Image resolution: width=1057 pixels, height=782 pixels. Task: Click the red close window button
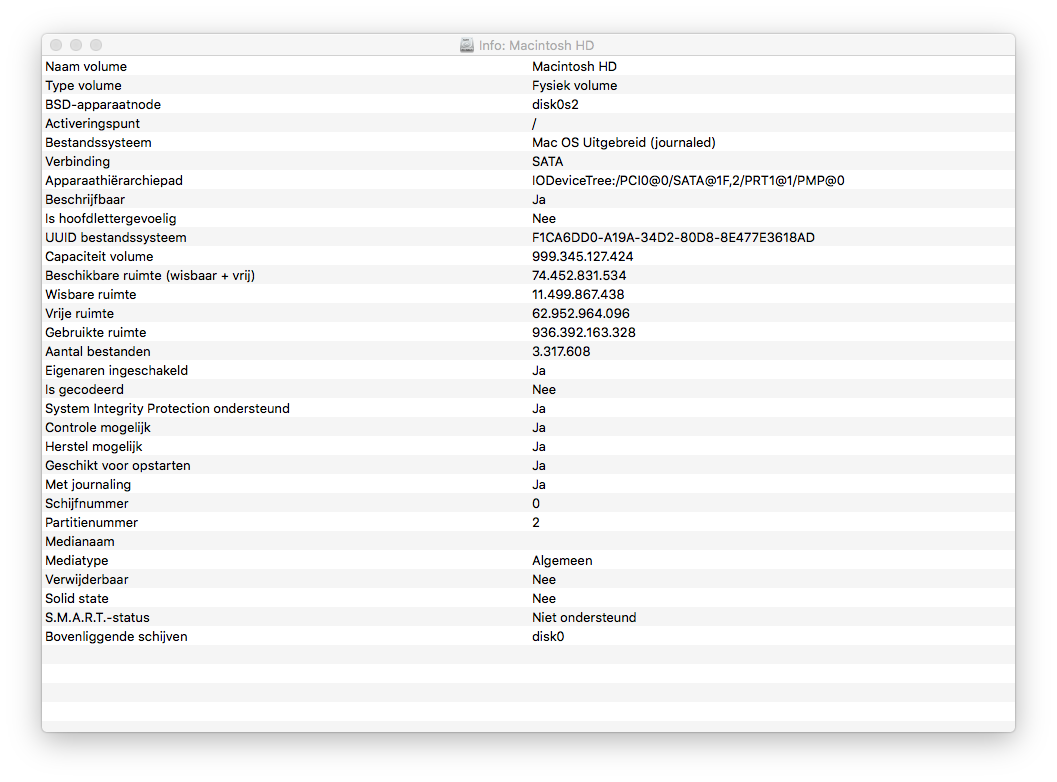pyautogui.click(x=57, y=45)
